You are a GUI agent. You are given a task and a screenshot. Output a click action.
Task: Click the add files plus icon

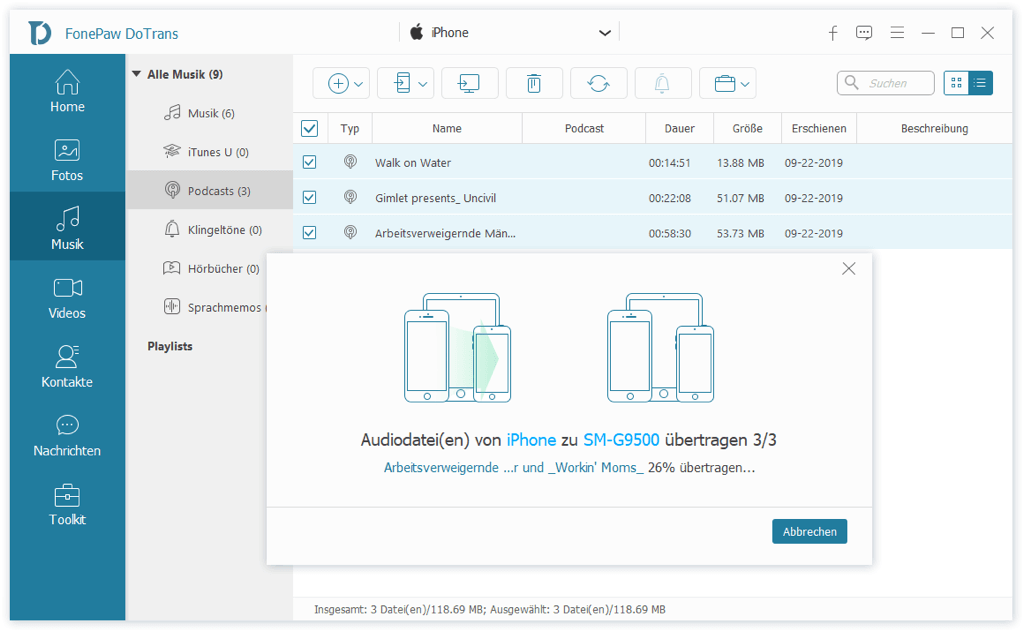(338, 84)
